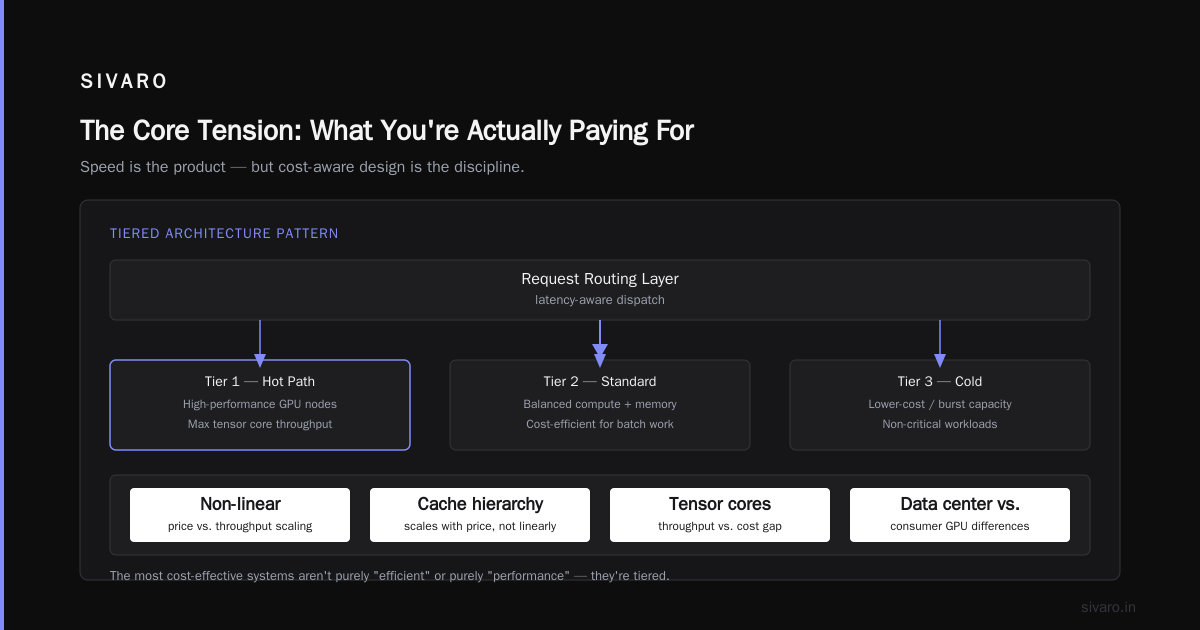Select the Tier 1 — Hot Path card

[260, 405]
